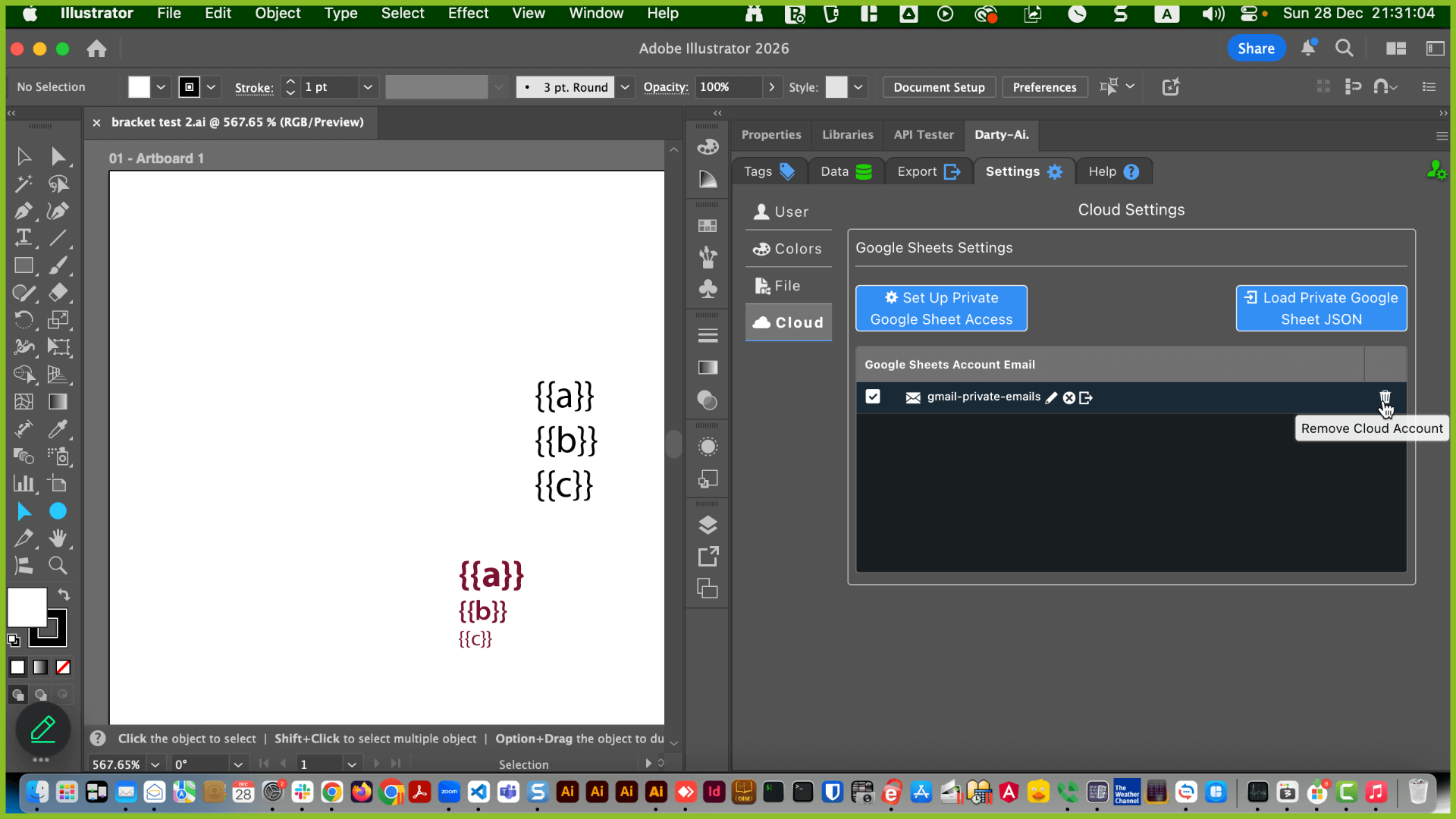Open the stroke weight dropdown
This screenshot has width=1456, height=819.
pyautogui.click(x=368, y=87)
